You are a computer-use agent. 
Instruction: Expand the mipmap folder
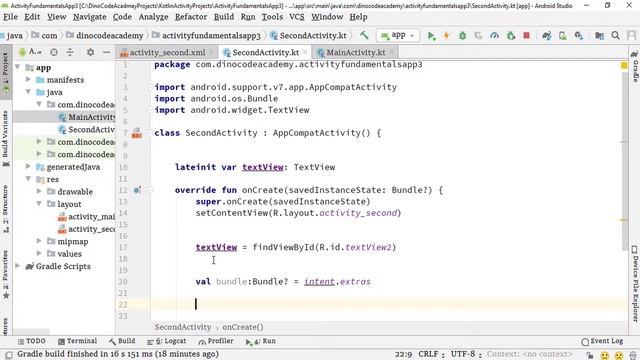[x=39, y=241]
